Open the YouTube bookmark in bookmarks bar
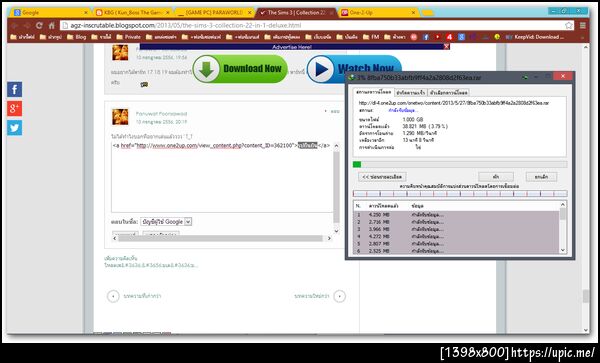 coord(438,37)
